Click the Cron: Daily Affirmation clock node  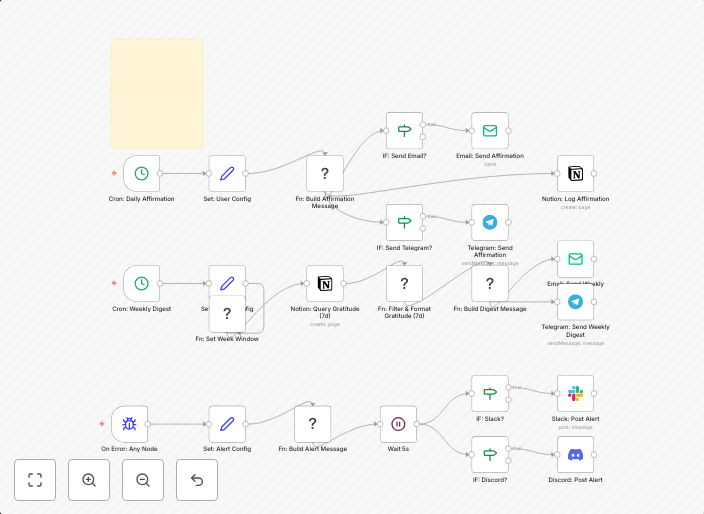142,174
